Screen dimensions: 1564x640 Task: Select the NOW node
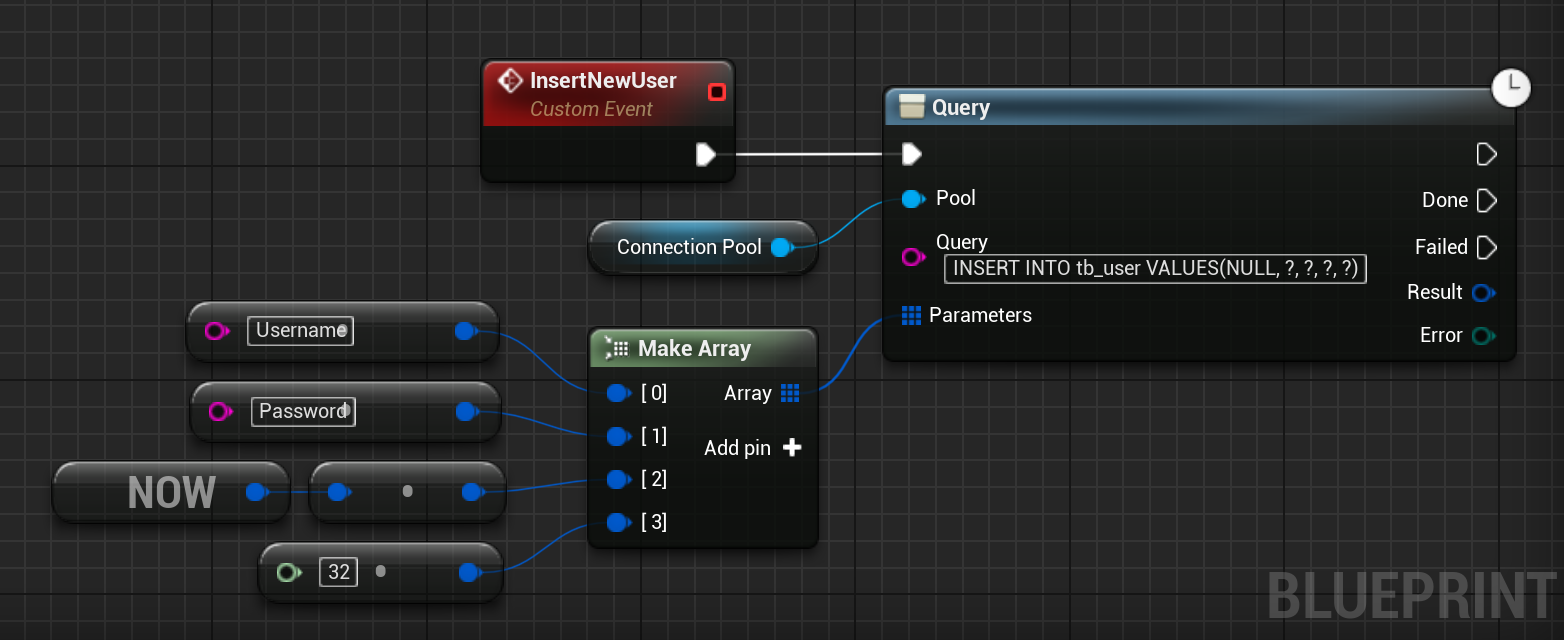point(171,492)
